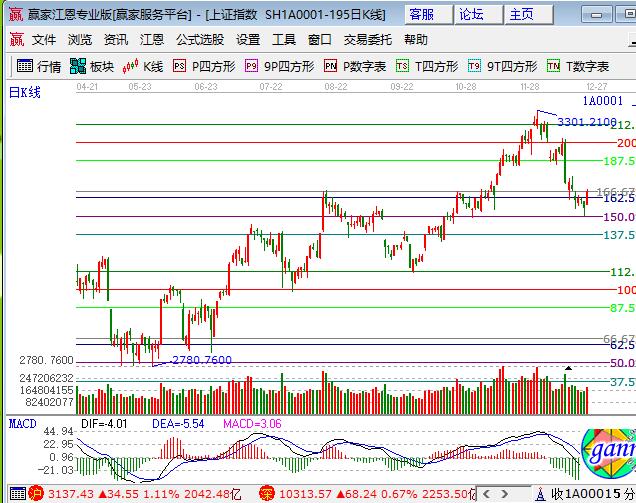Open the 文件 file menu
This screenshot has width=636, height=503.
44,40
